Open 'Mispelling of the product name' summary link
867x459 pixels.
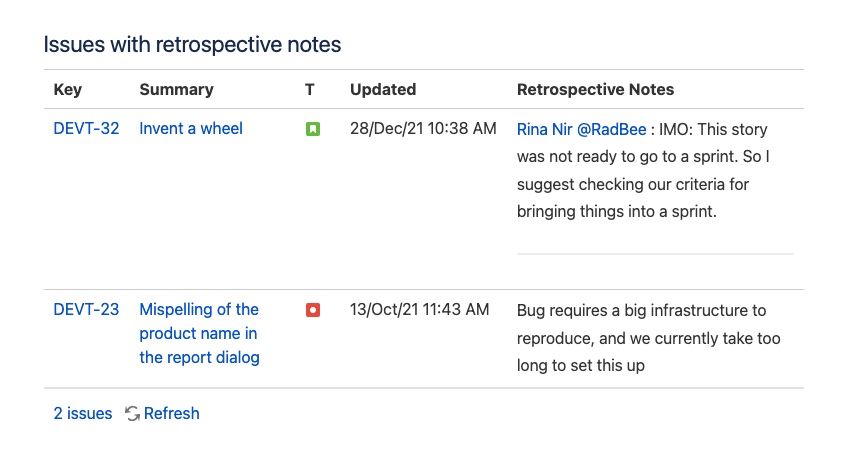(x=200, y=333)
